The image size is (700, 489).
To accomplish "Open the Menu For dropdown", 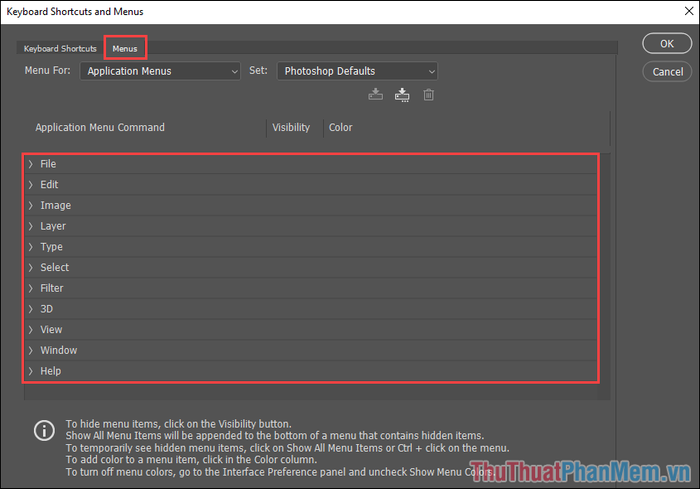I will (160, 71).
